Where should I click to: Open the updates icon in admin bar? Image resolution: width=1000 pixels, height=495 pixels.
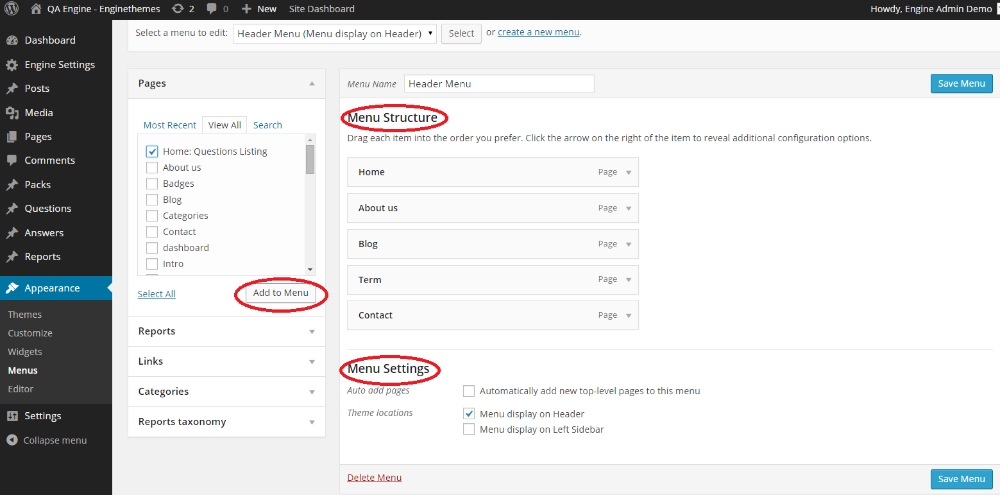point(177,9)
